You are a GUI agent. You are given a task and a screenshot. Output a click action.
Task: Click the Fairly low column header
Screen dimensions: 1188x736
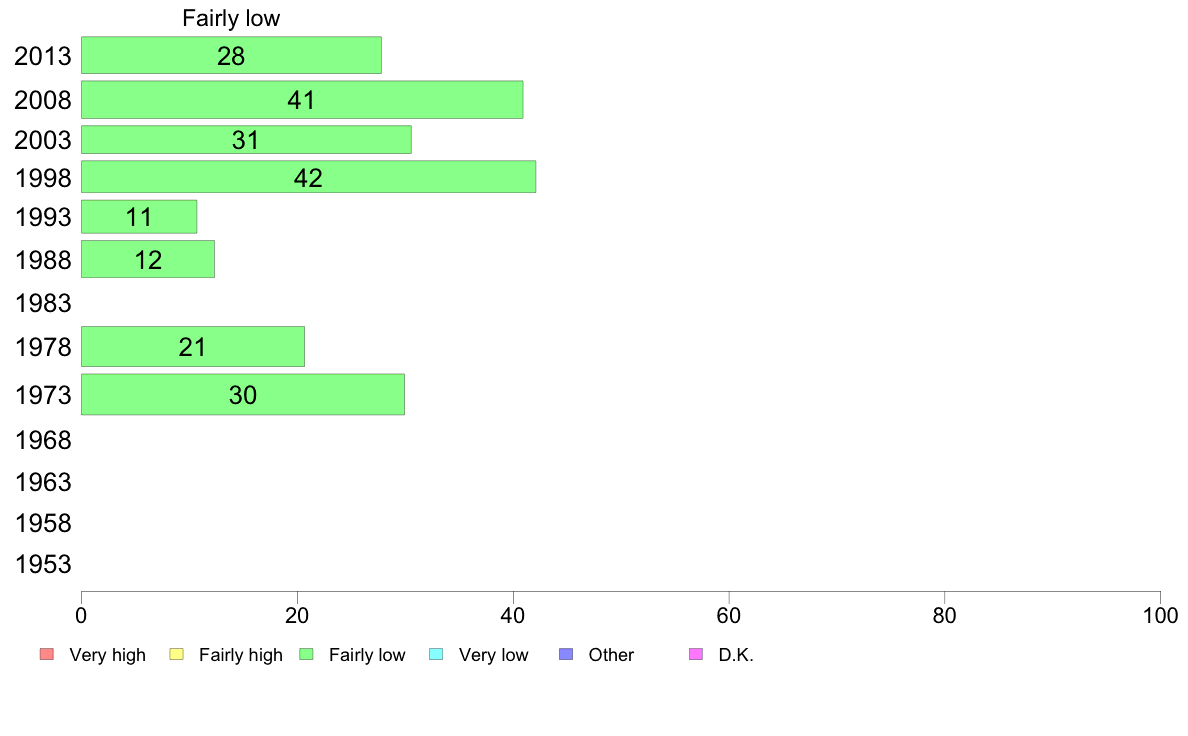coord(231,18)
